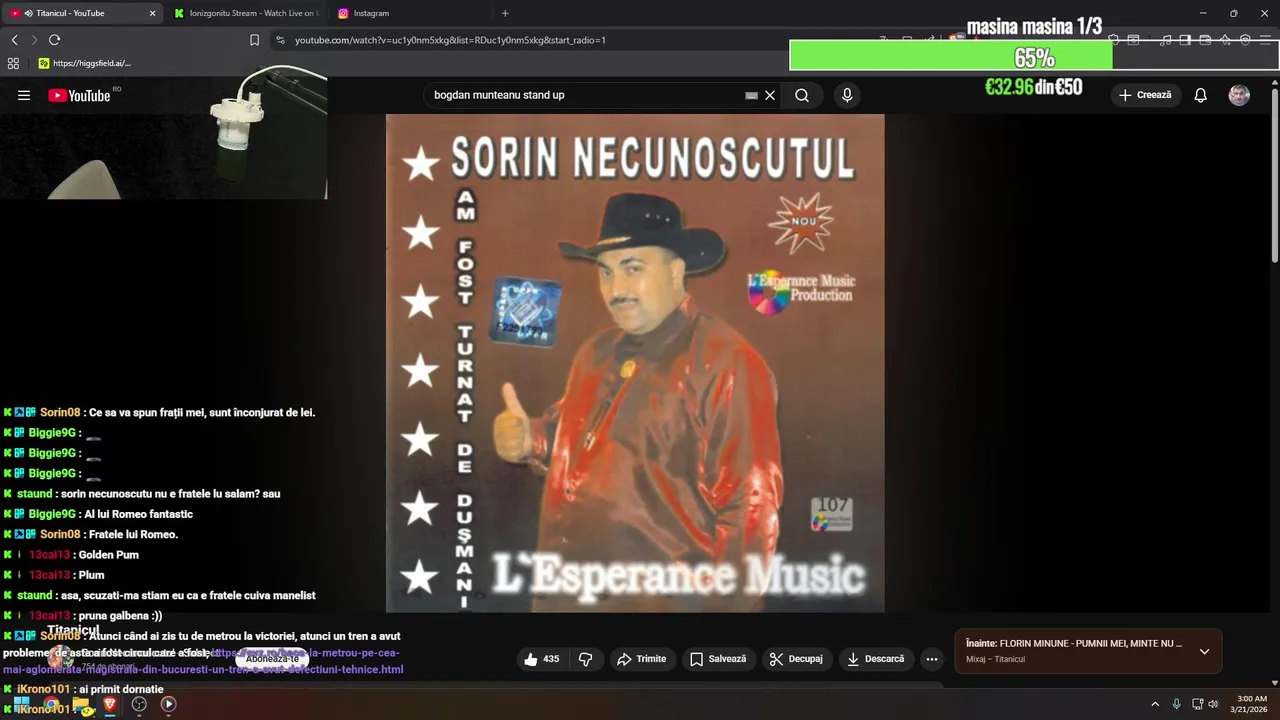Switch to the Instagram tab
This screenshot has width=1280, height=720.
[x=370, y=13]
